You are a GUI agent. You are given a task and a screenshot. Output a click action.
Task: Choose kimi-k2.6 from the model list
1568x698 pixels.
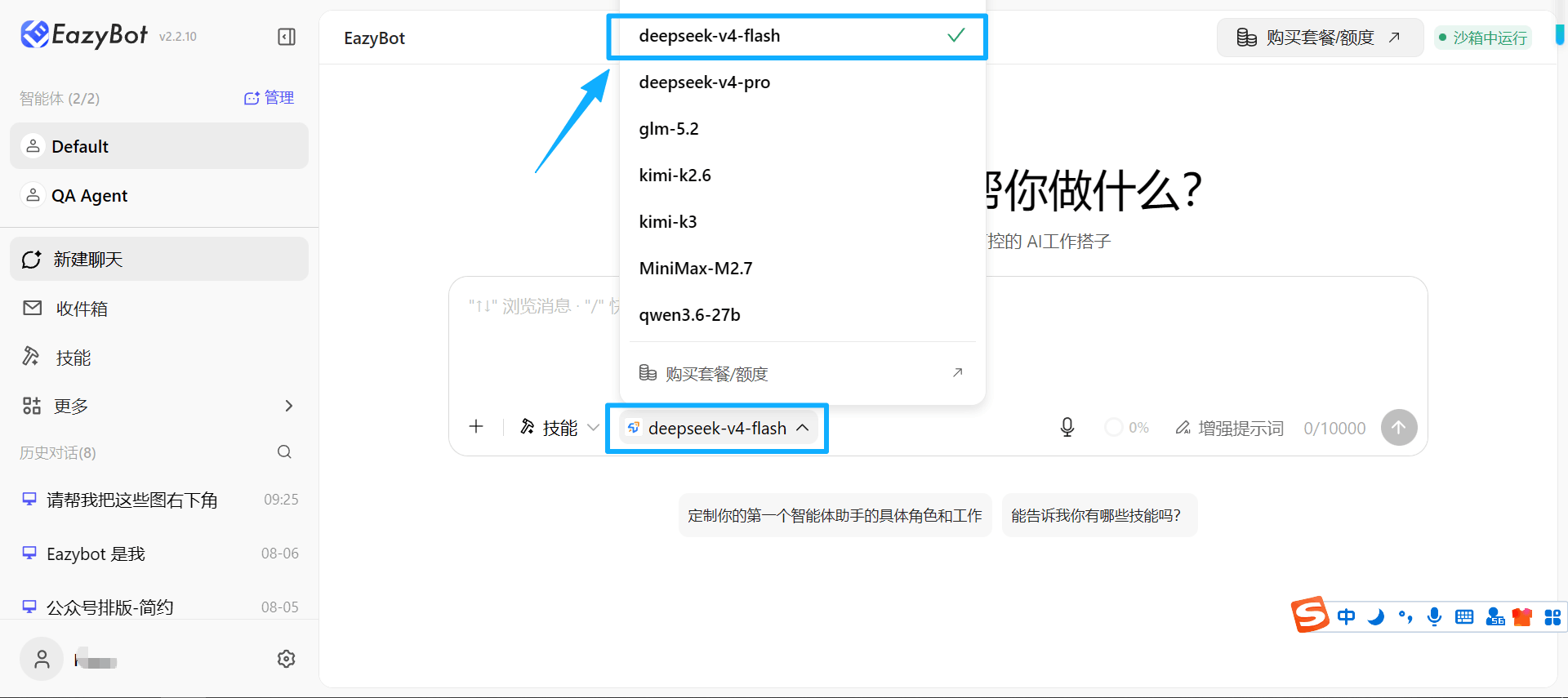click(802, 176)
